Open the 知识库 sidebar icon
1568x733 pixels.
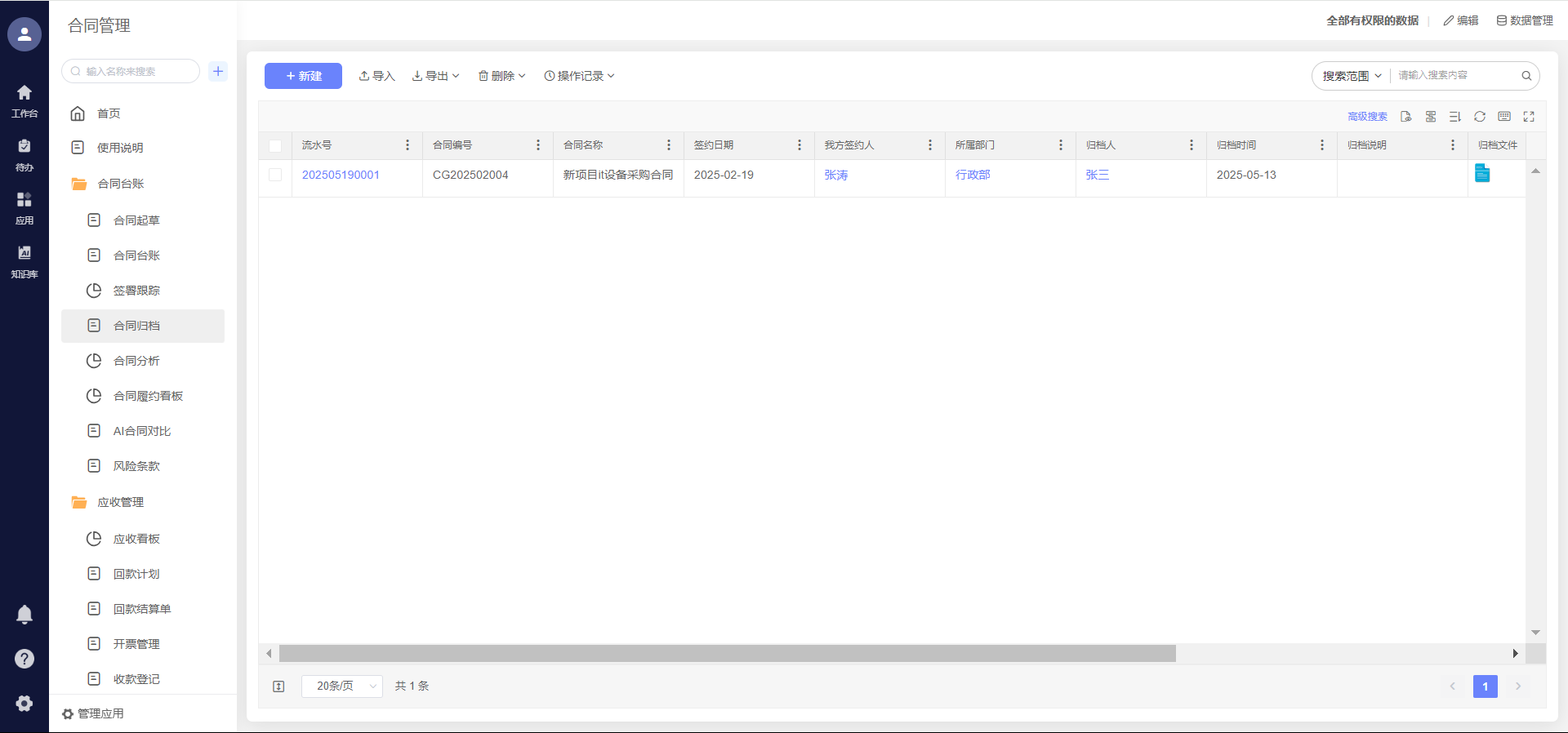coord(24,260)
